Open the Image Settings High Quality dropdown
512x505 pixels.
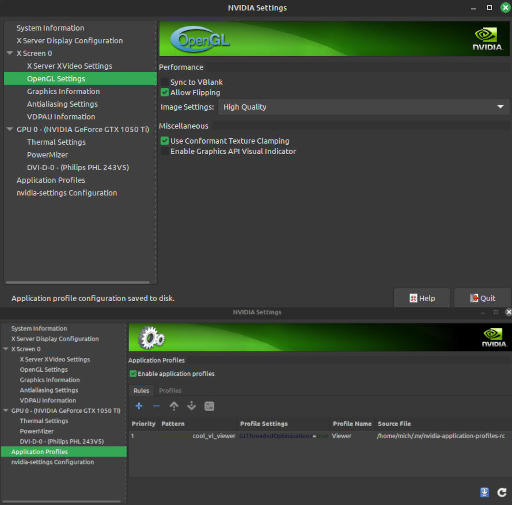[364, 107]
